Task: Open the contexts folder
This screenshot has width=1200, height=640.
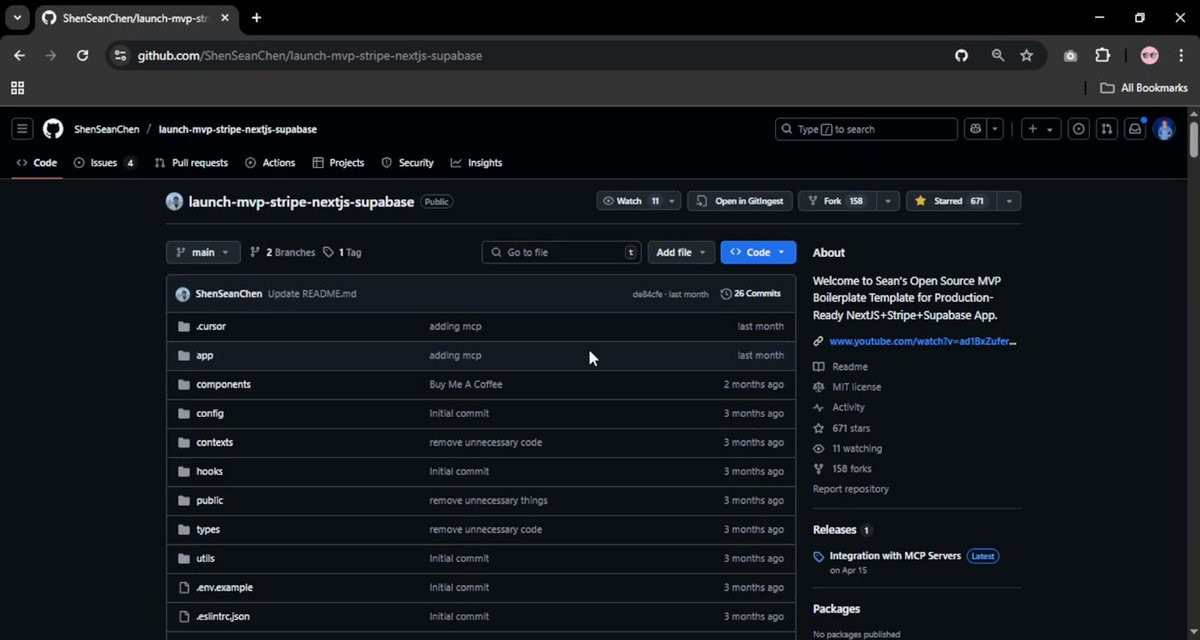Action: 214,443
